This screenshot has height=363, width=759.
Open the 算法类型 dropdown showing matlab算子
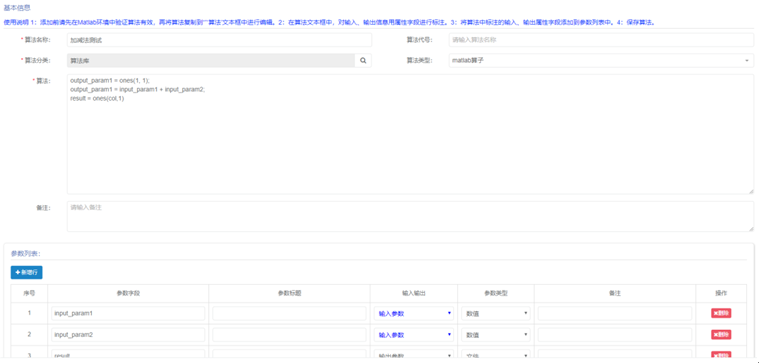[x=601, y=60]
